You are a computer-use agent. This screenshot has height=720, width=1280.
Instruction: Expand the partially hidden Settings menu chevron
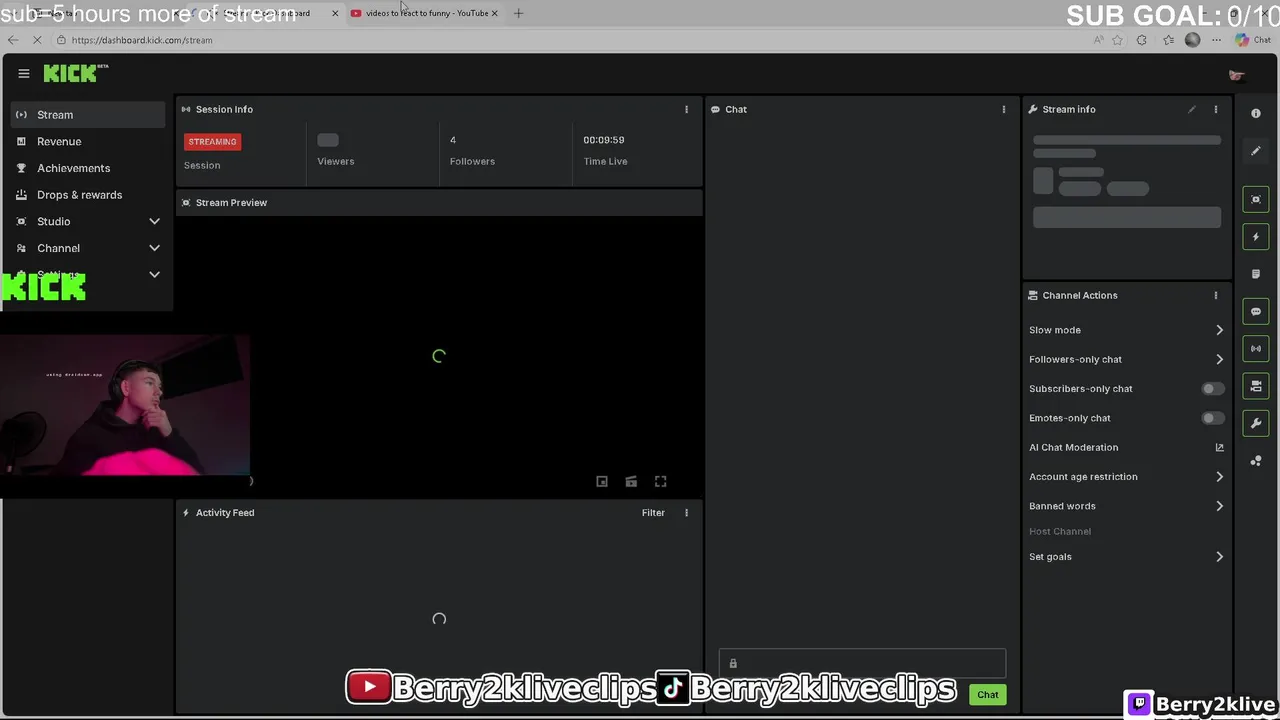pyautogui.click(x=154, y=274)
